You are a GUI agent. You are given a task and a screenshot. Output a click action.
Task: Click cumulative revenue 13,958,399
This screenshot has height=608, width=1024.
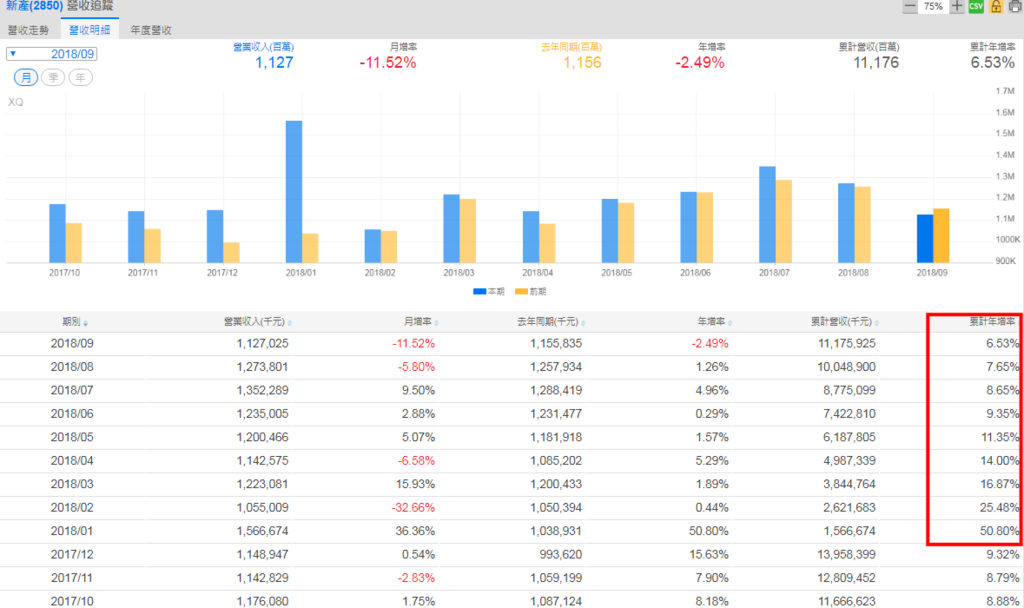[x=847, y=555]
